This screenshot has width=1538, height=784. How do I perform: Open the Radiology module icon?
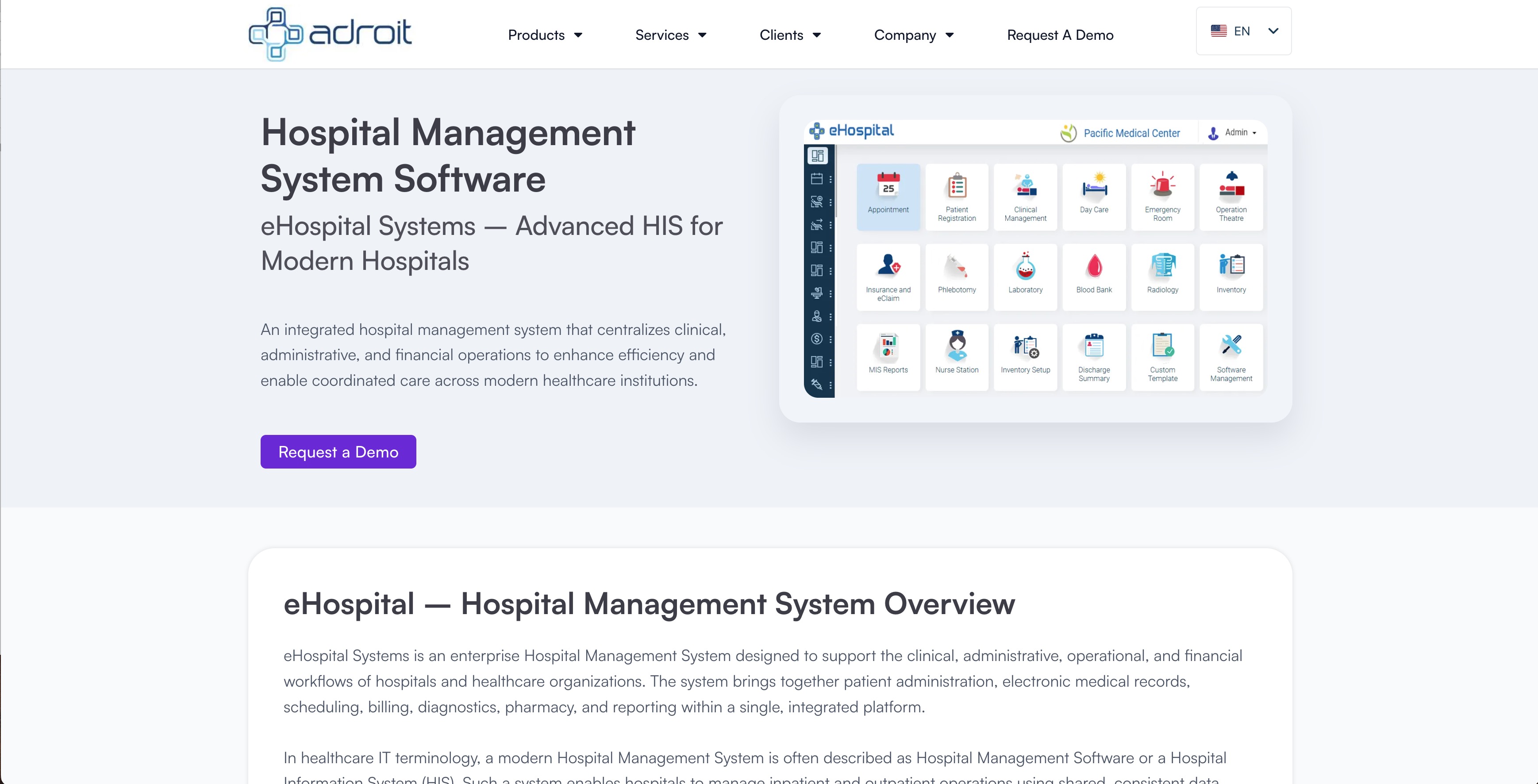1162,277
